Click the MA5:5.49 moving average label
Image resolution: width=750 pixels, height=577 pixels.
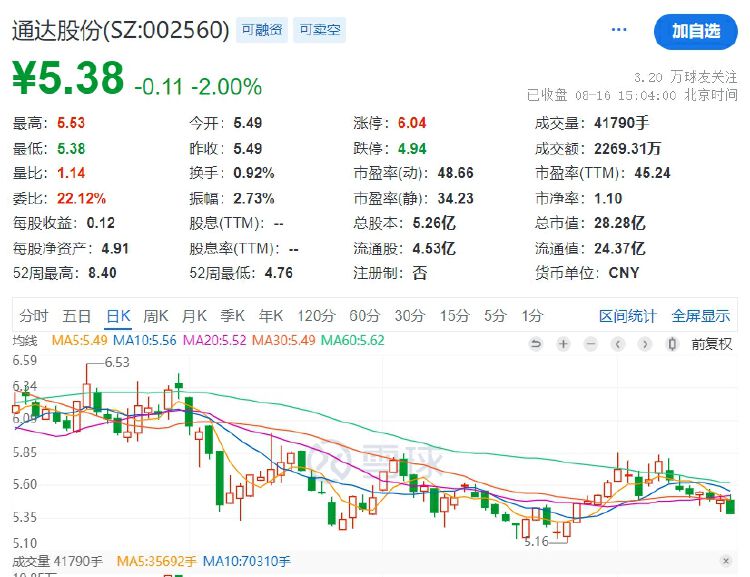[79, 341]
